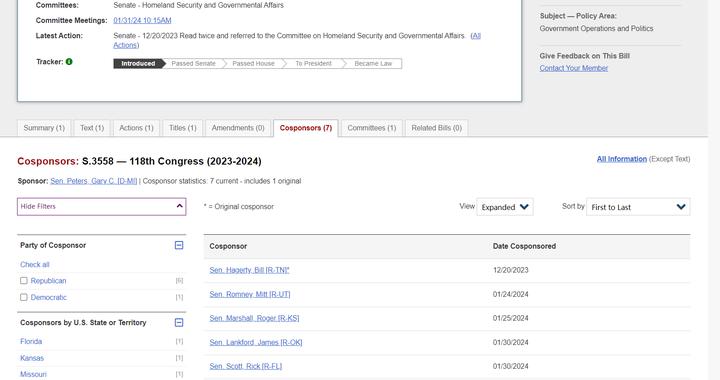This screenshot has height=380, width=720.
Task: Open Sen. Romney, Mitt cosponsor link
Action: click(250, 294)
